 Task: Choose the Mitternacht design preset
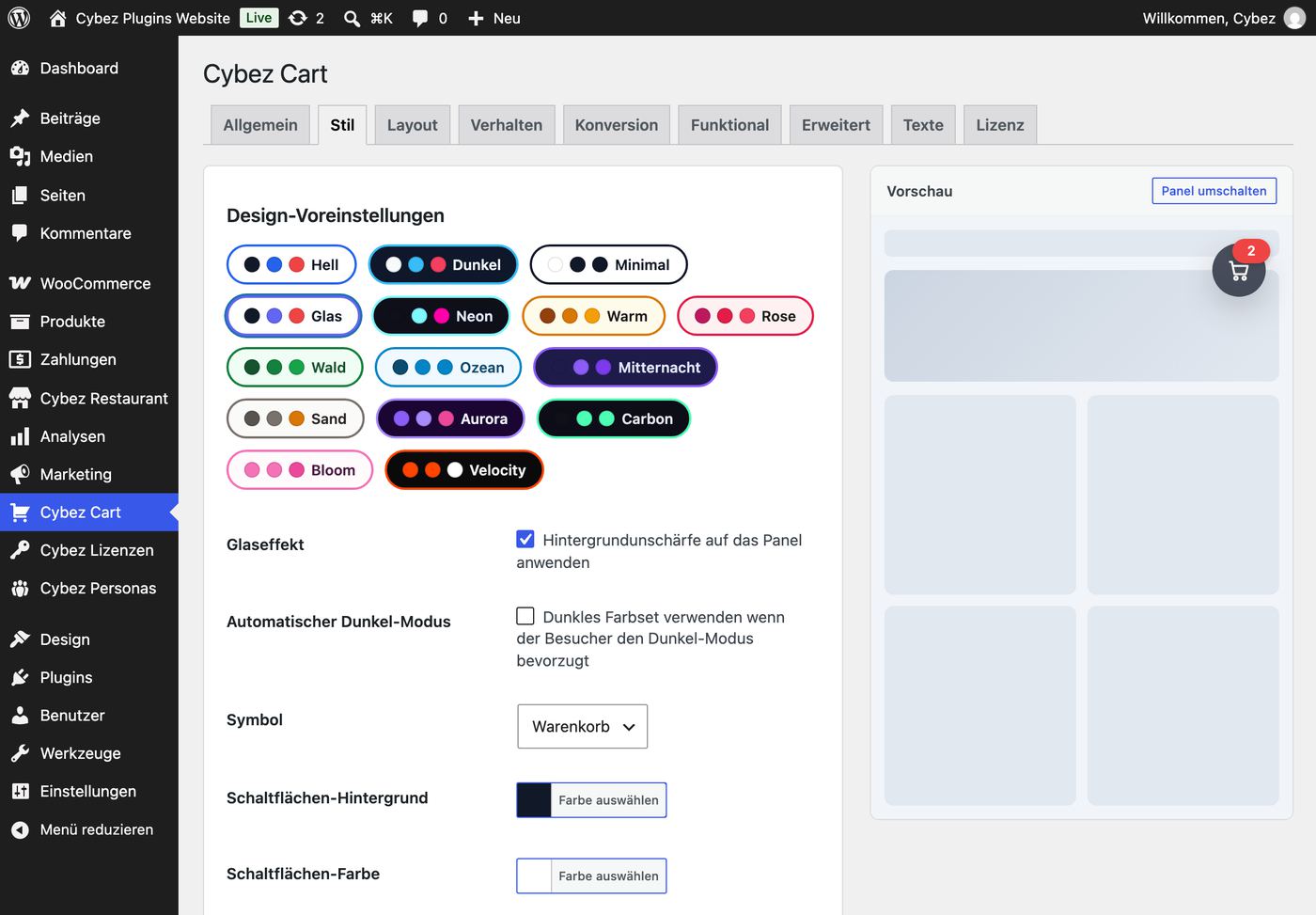(626, 368)
